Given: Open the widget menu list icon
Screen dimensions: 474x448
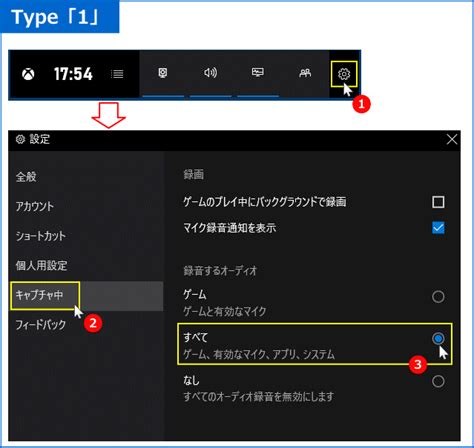Looking at the screenshot, I should coord(117,74).
